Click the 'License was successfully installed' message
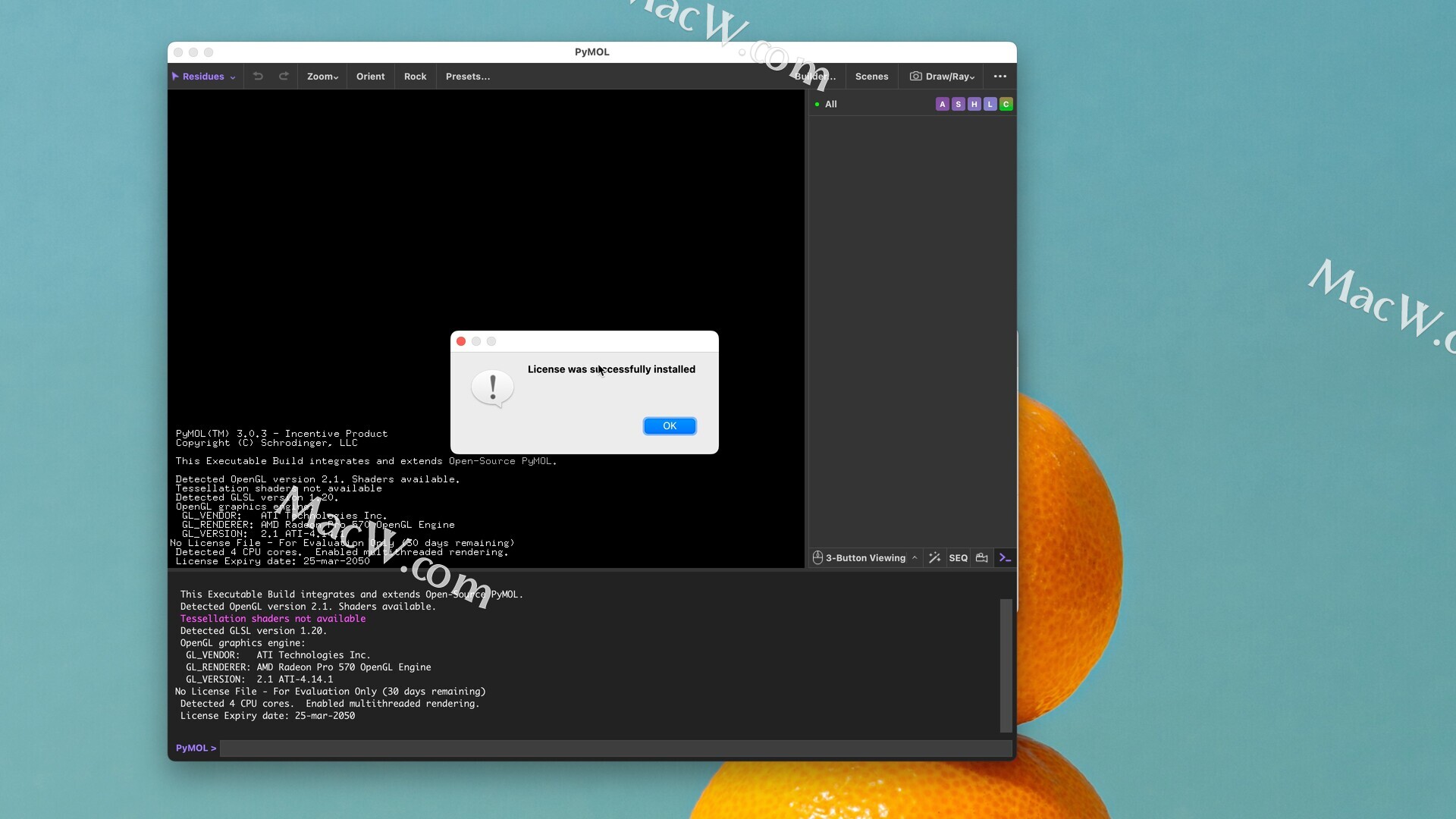This screenshot has width=1456, height=819. click(611, 369)
